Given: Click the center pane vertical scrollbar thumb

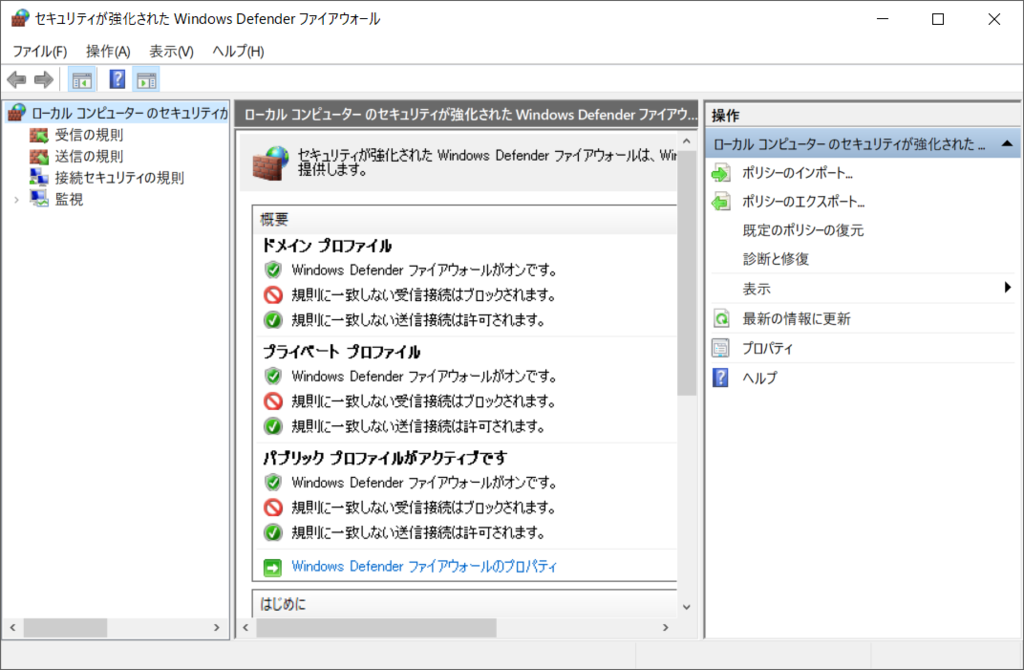Looking at the screenshot, I should pos(686,273).
